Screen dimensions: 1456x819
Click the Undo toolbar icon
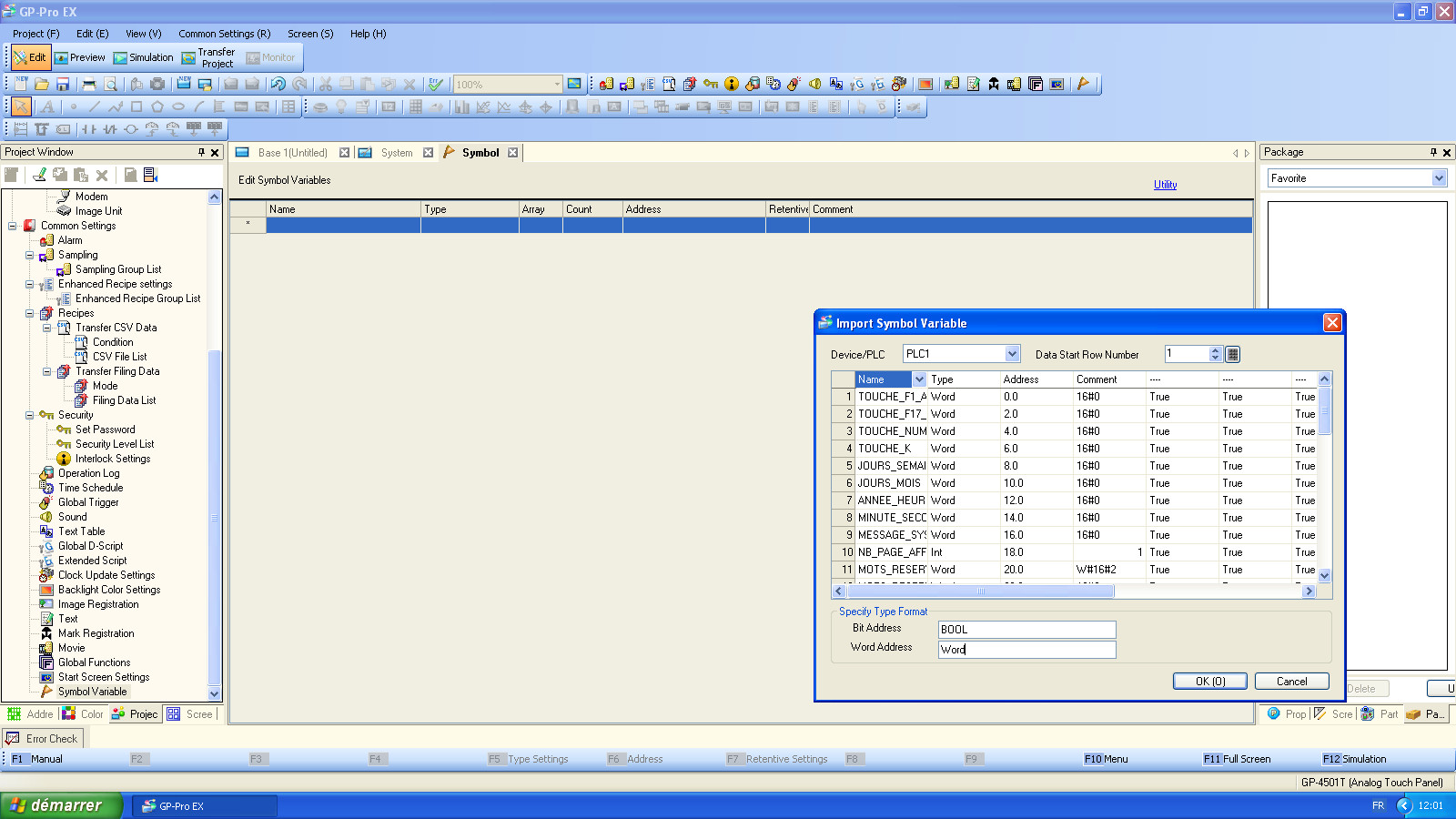[x=278, y=85]
